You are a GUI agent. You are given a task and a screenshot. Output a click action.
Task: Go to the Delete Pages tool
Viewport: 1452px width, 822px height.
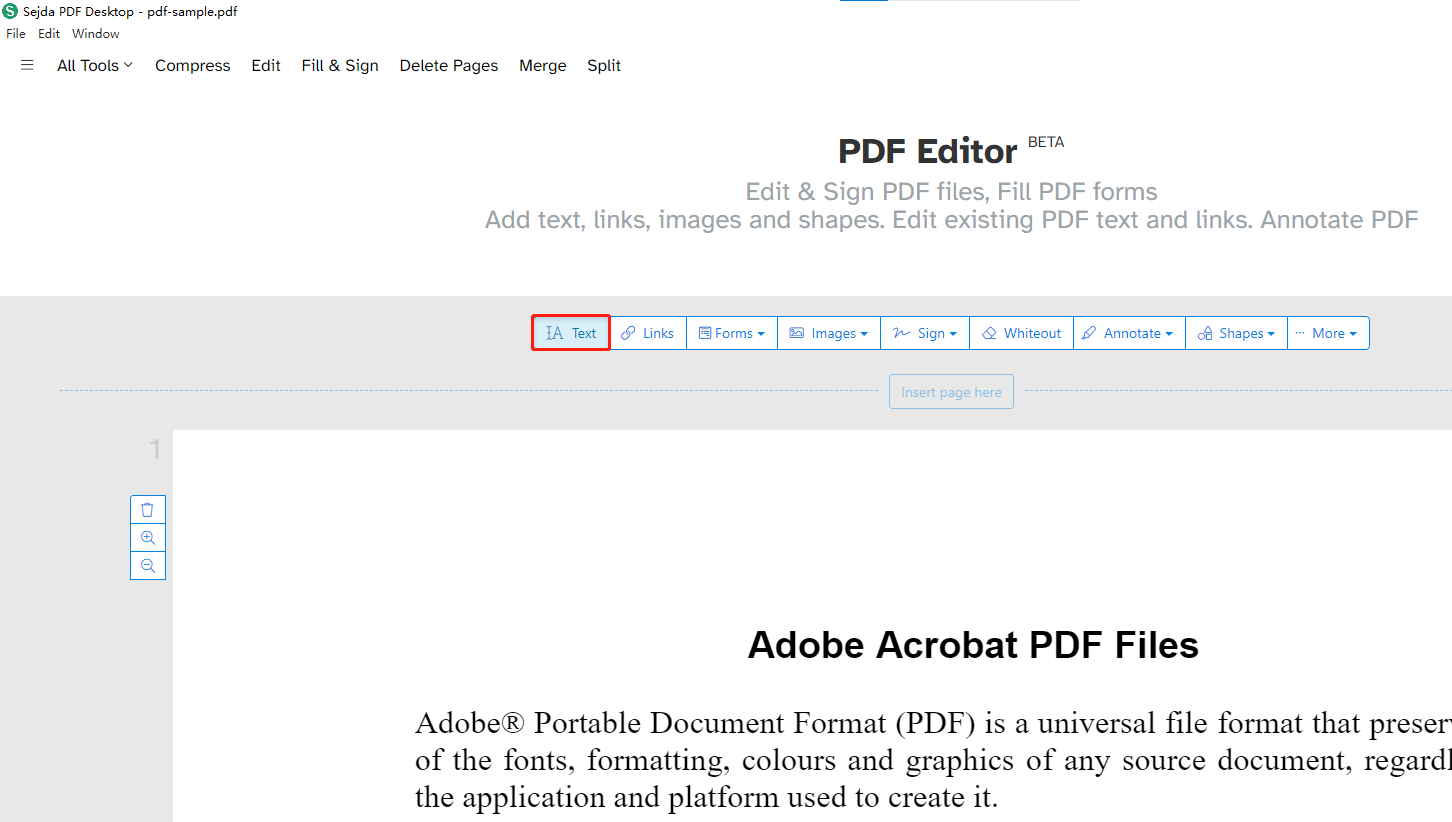(449, 65)
